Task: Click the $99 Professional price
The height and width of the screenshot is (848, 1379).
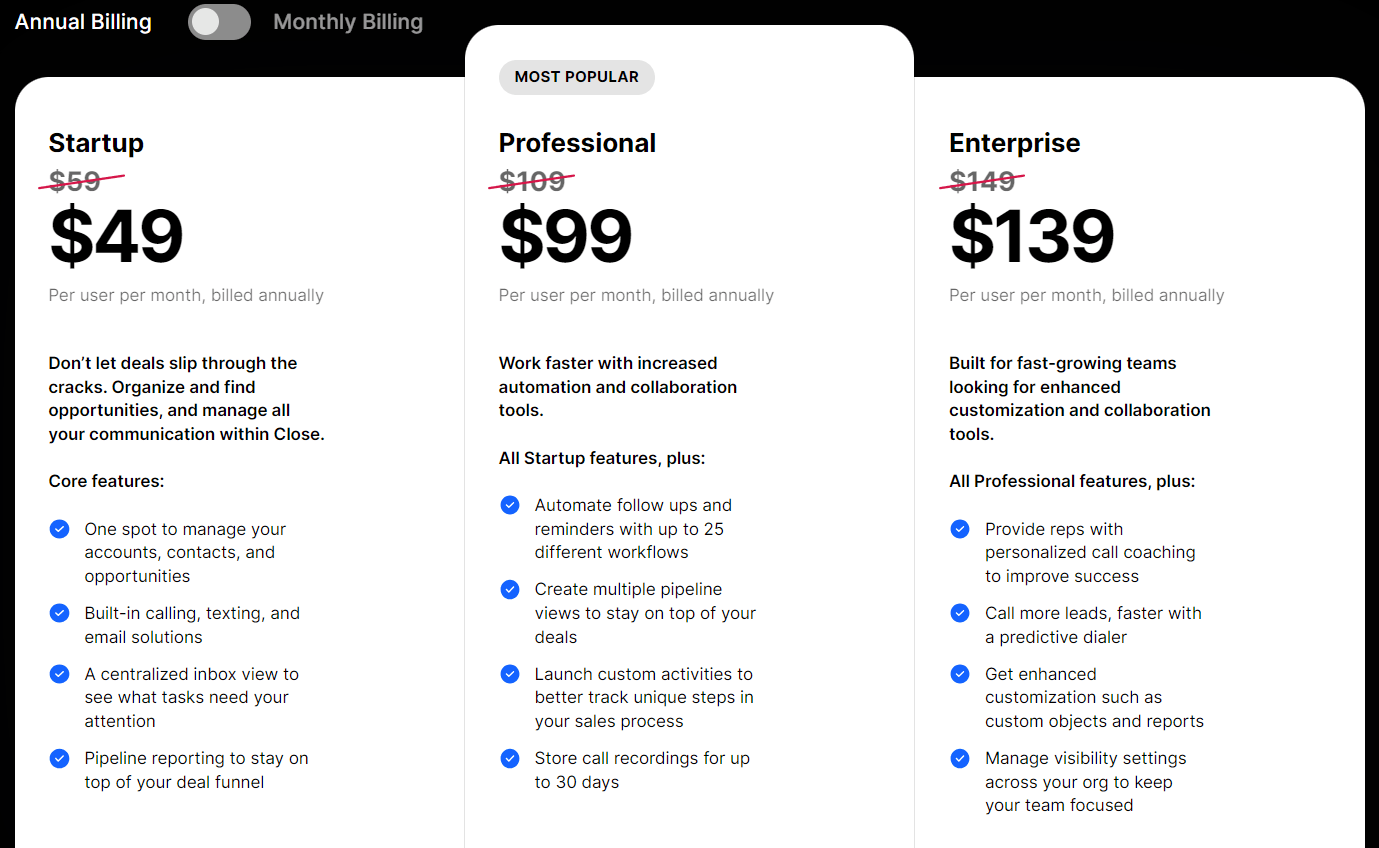Action: tap(566, 238)
